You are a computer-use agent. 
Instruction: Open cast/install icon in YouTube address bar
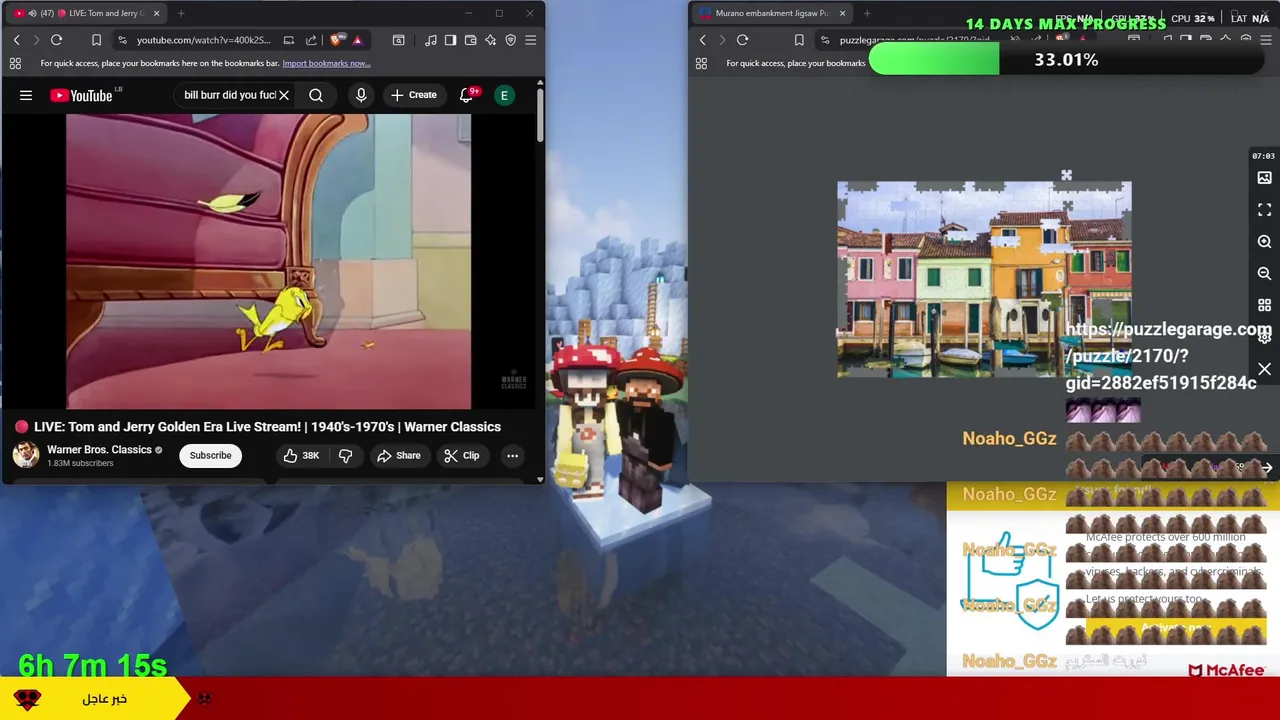(289, 40)
